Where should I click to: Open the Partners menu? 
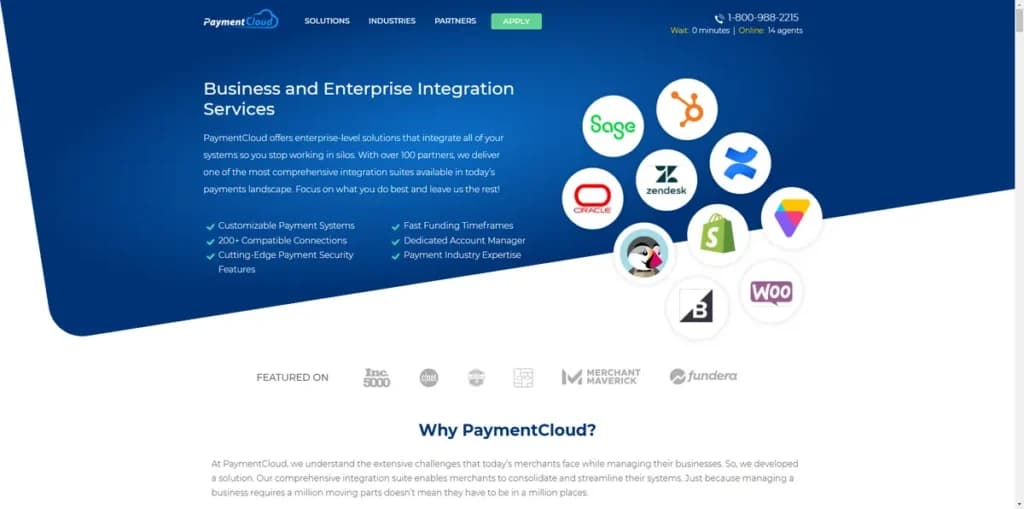click(455, 21)
